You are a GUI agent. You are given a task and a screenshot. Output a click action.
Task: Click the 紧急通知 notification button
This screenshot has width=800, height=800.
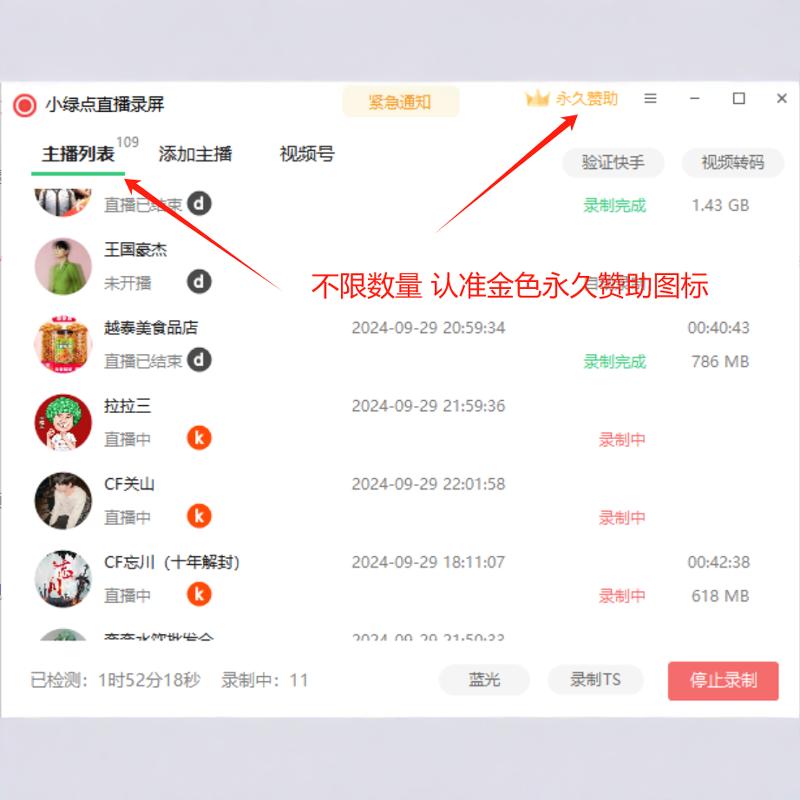click(402, 102)
